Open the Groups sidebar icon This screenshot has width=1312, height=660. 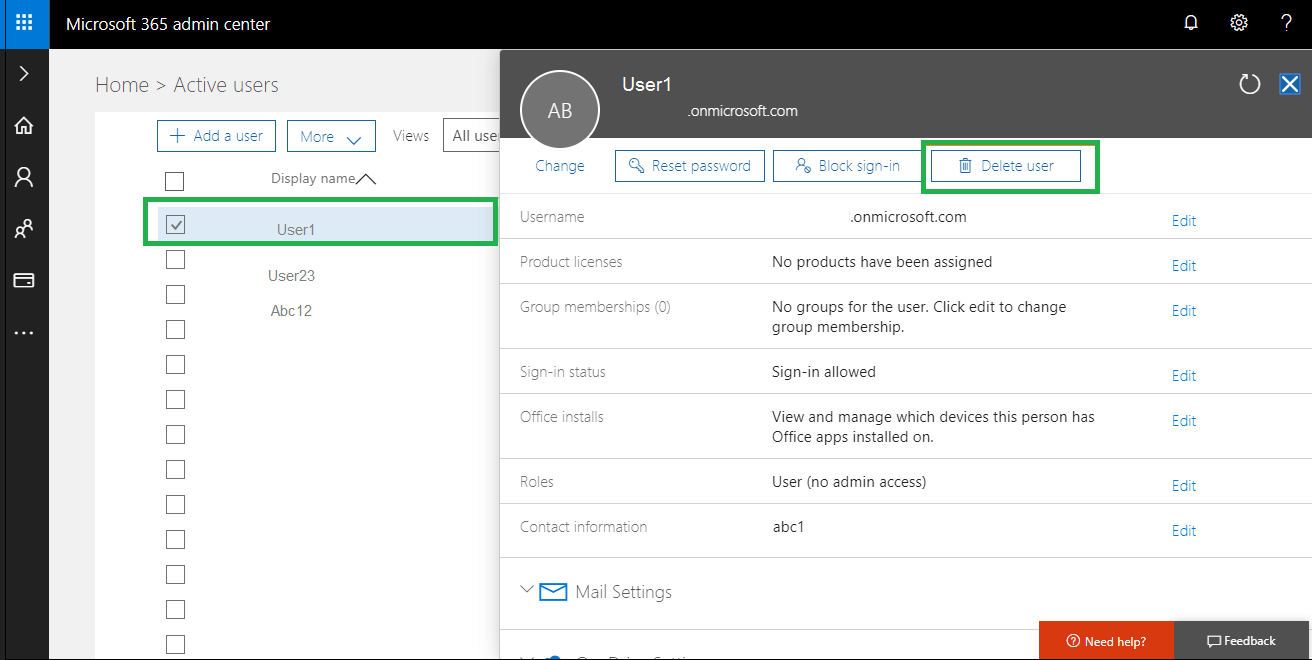click(x=24, y=229)
